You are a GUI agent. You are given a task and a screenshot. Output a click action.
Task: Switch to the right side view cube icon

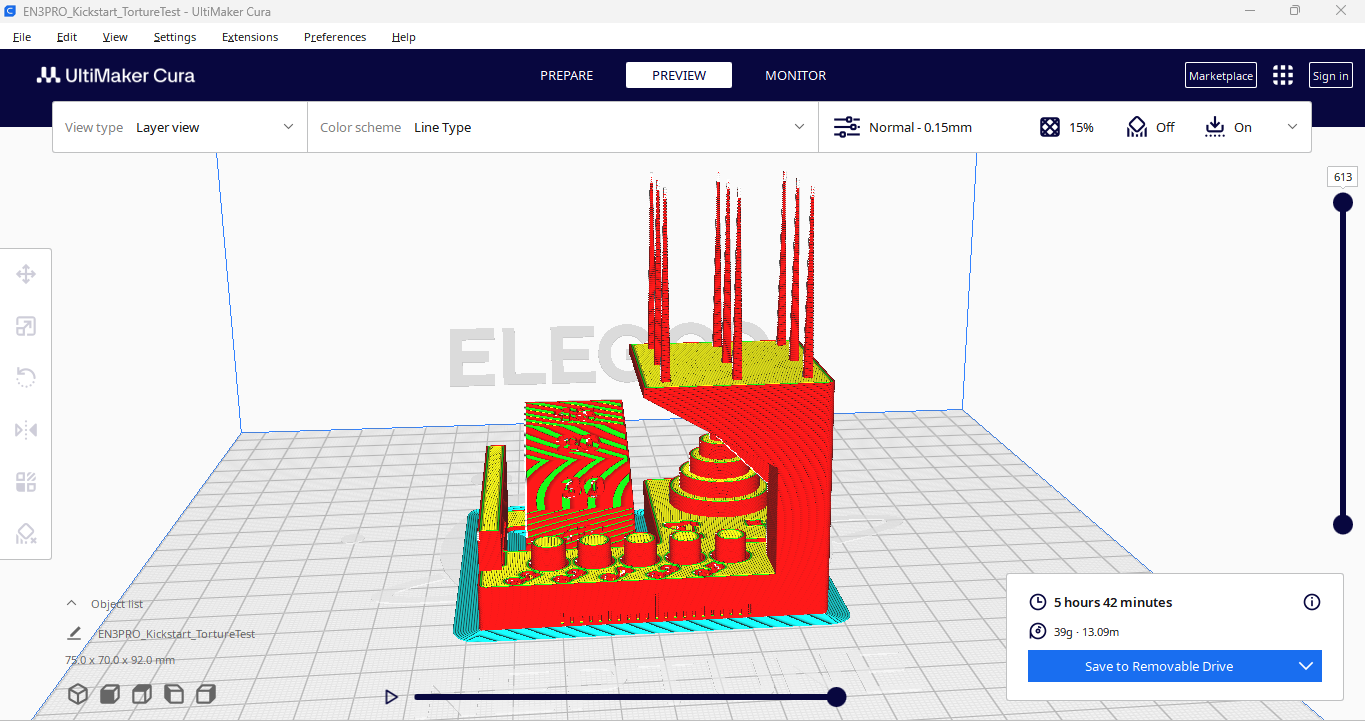(x=206, y=694)
